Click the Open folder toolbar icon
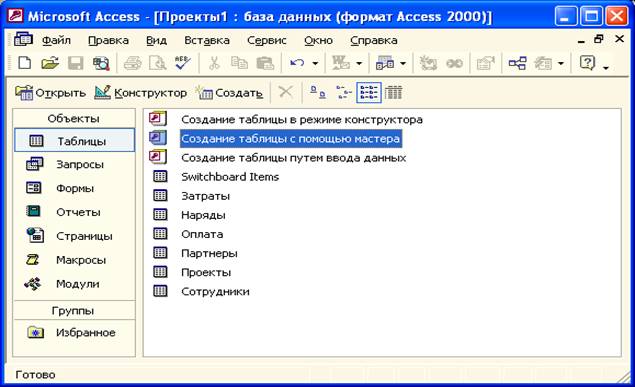635x387 pixels. point(50,63)
